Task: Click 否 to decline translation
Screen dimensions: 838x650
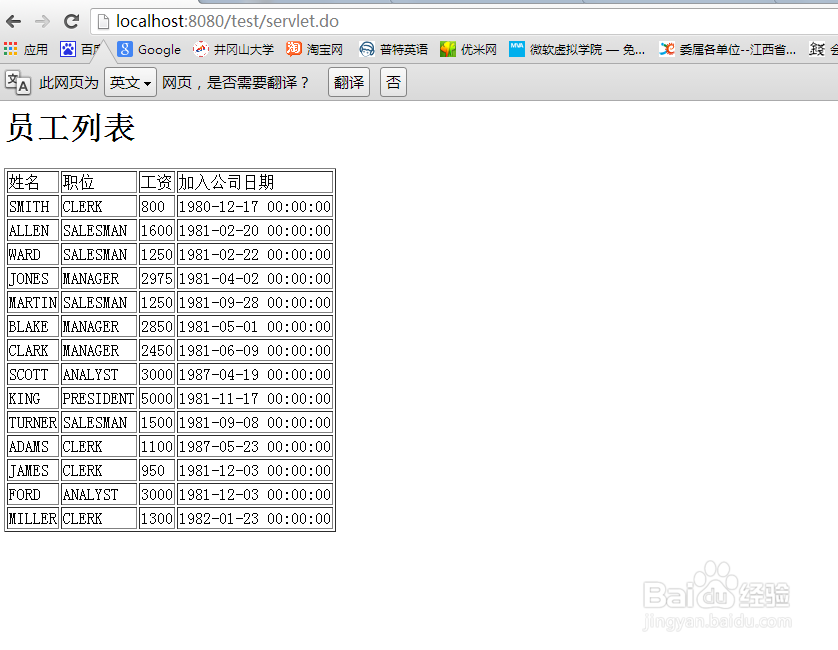Action: coord(392,82)
